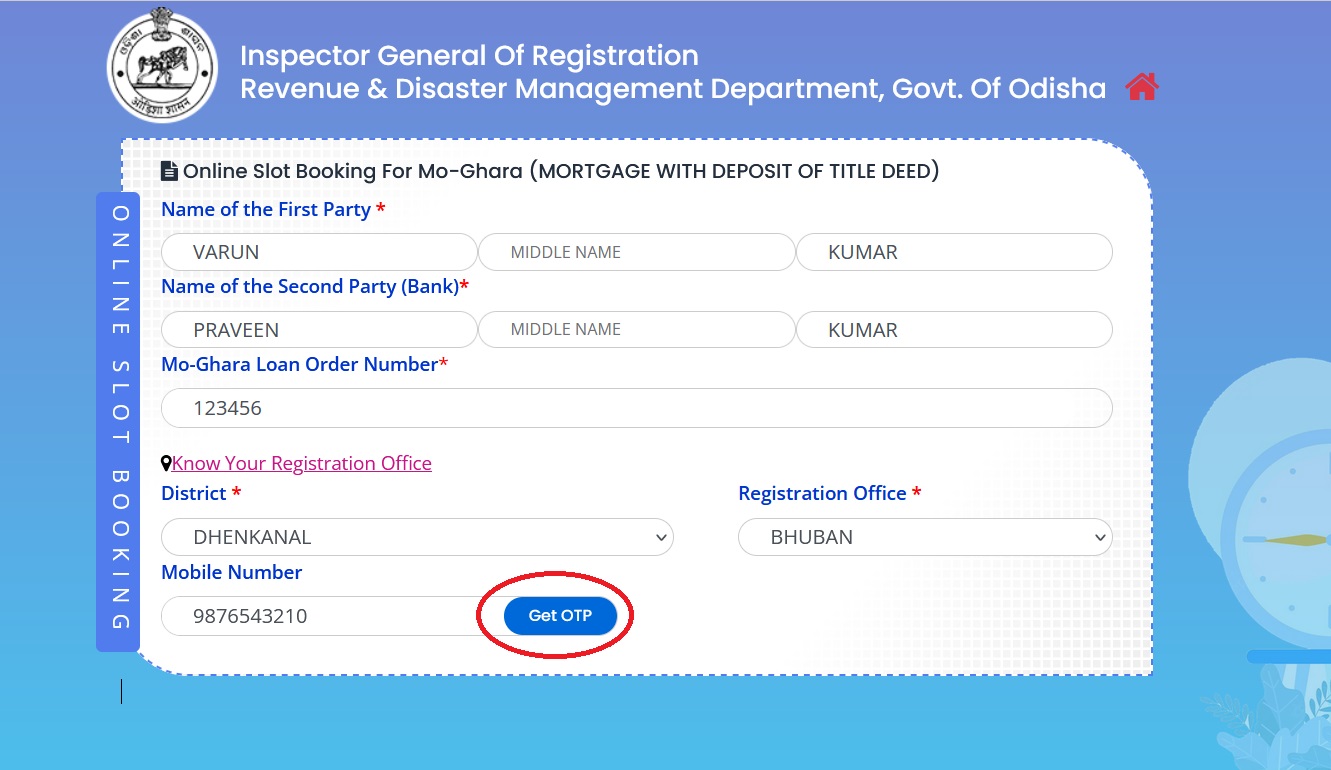Click the Mo-Ghara Loan Order Number field
Screen dimensions: 1331x770
pyautogui.click(x=636, y=408)
